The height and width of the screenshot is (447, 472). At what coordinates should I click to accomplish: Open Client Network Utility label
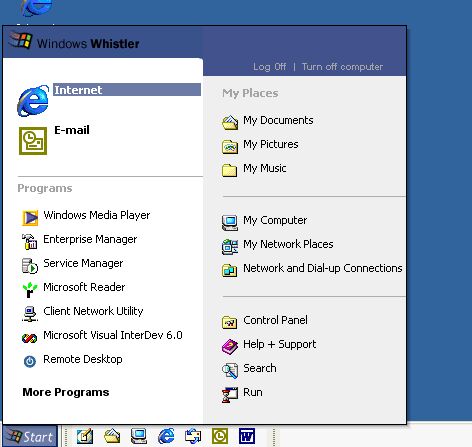click(93, 311)
